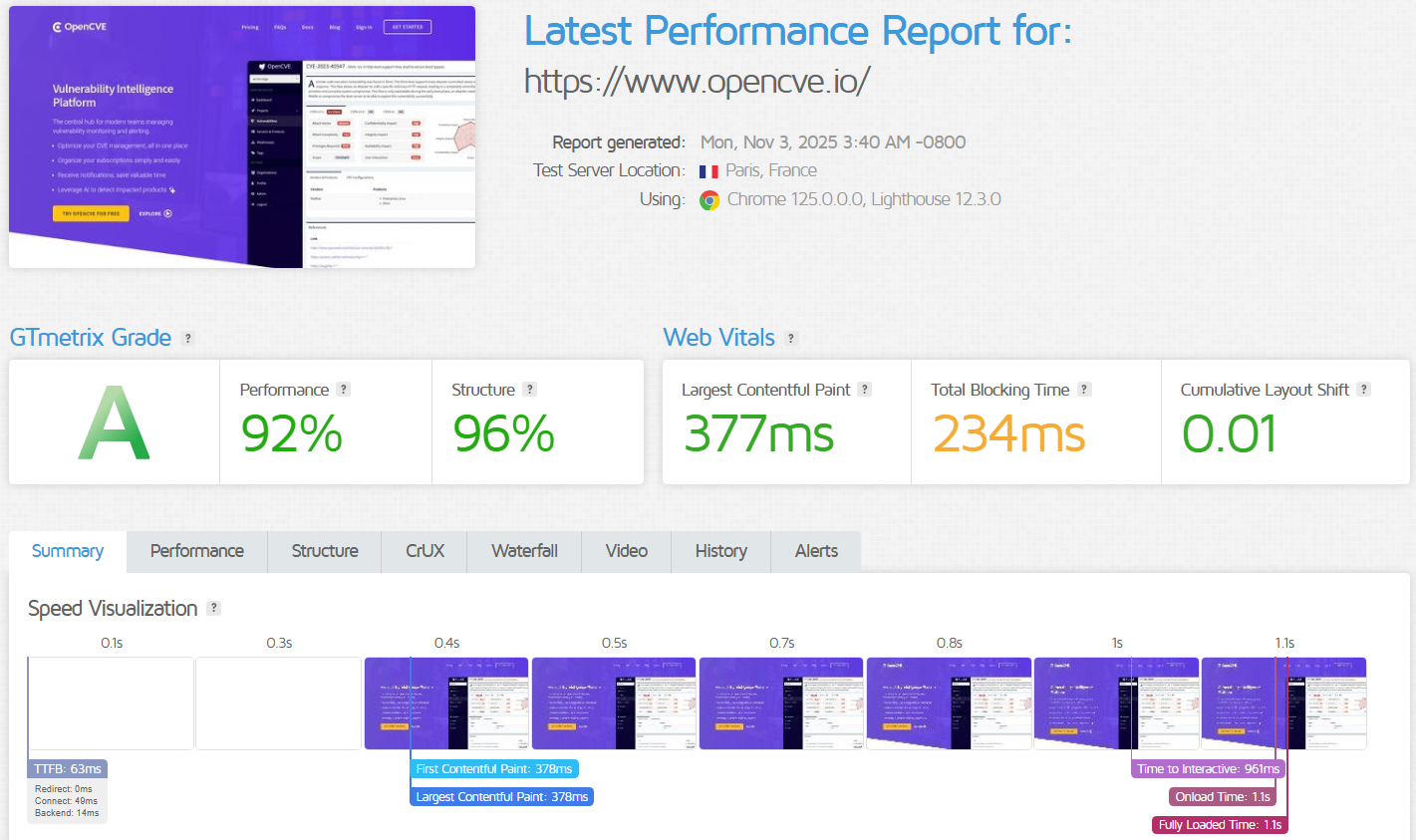Select the 0.5s filmstrip frame
This screenshot has height=840, width=1416.
[614, 703]
